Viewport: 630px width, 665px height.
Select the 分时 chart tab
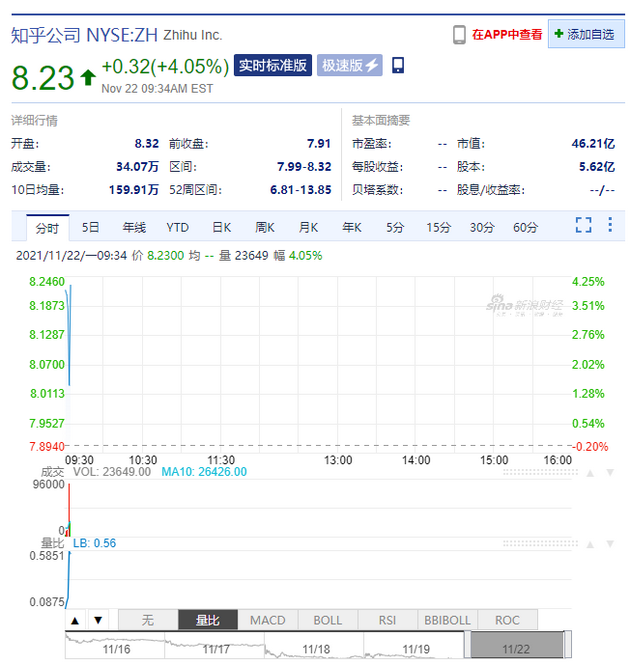tap(48, 228)
